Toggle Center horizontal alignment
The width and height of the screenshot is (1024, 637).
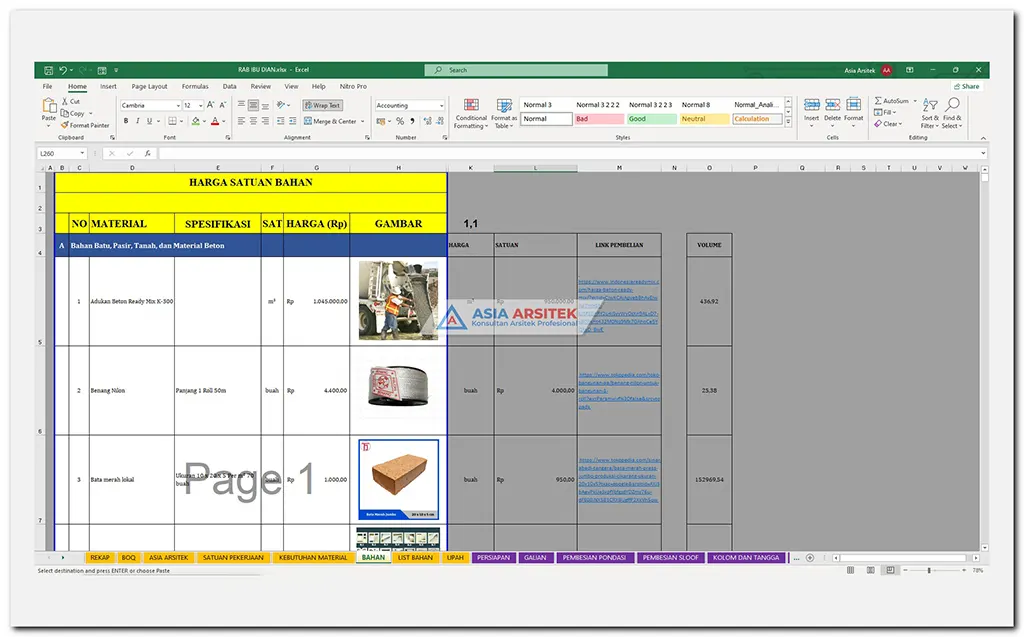(x=253, y=122)
